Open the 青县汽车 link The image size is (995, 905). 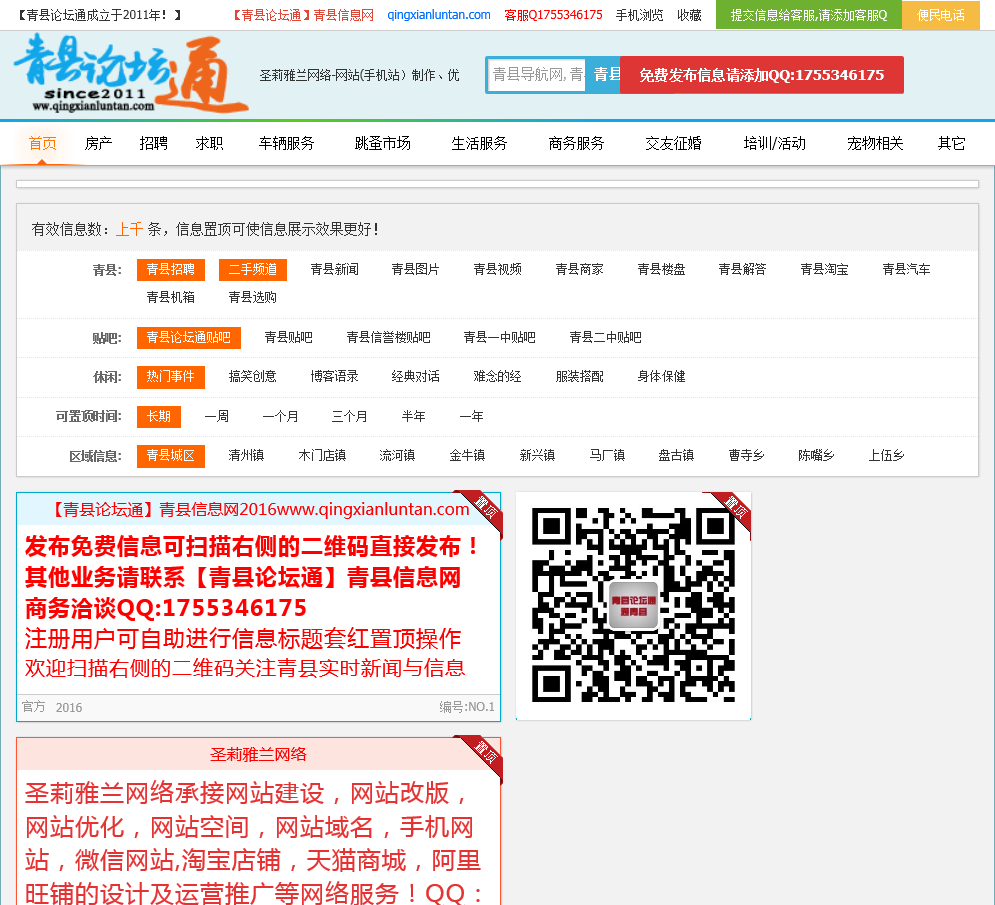(906, 270)
